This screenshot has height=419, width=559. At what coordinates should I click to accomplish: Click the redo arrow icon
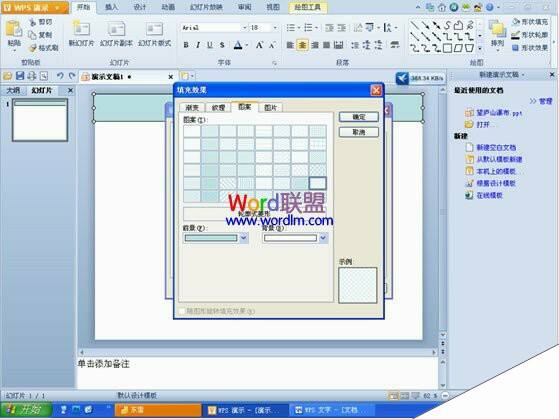tap(72, 76)
